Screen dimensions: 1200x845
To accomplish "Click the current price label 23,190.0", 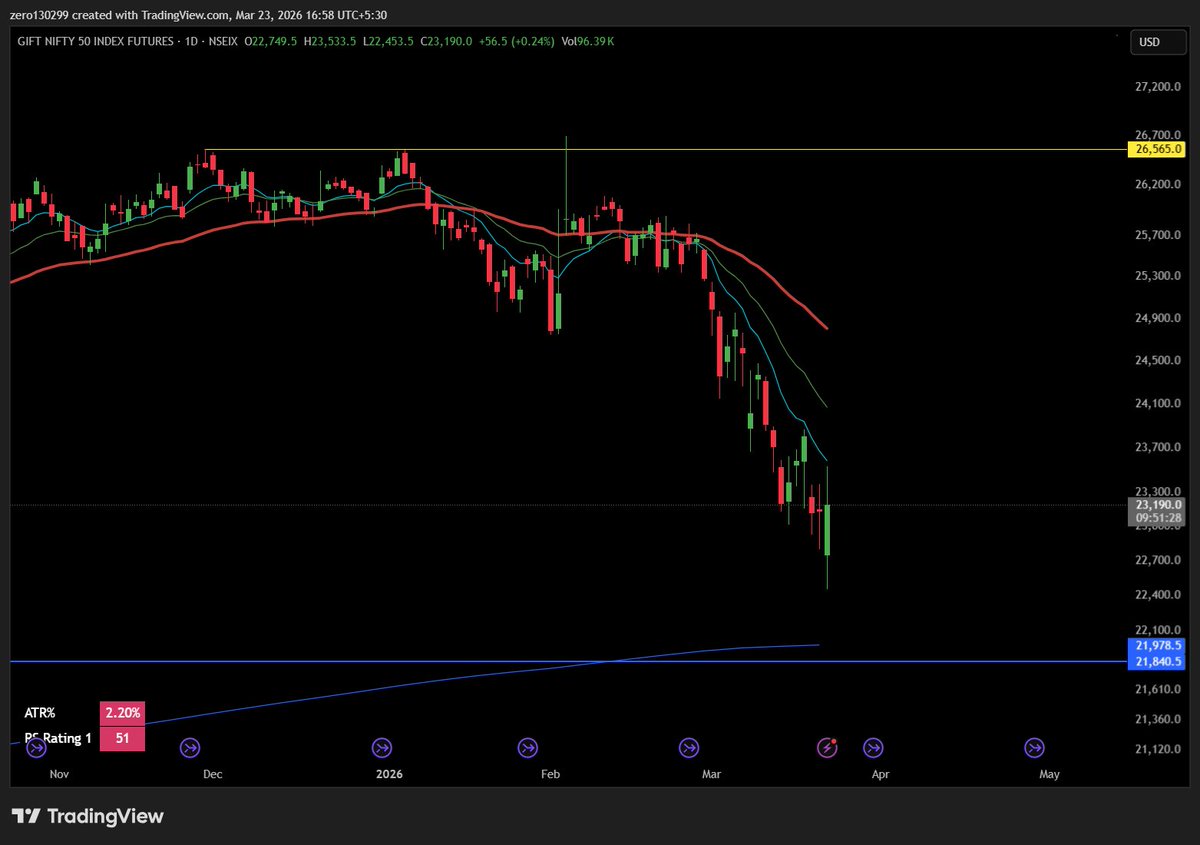I will click(x=1158, y=506).
